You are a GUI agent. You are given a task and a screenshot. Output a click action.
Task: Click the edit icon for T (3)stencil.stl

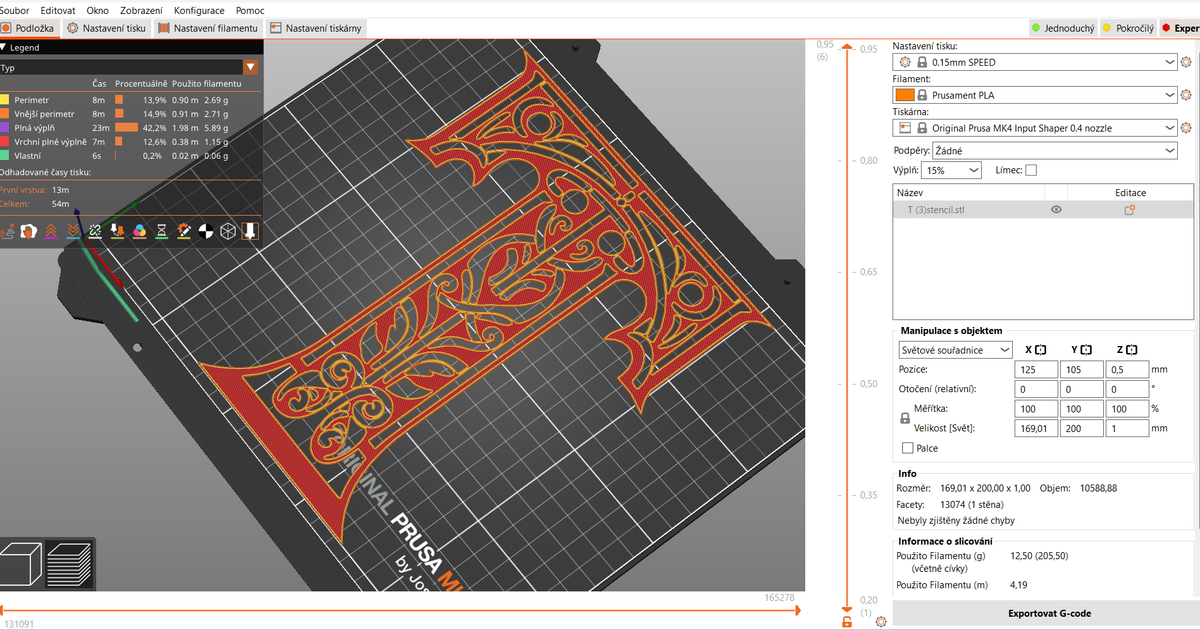coord(1130,210)
